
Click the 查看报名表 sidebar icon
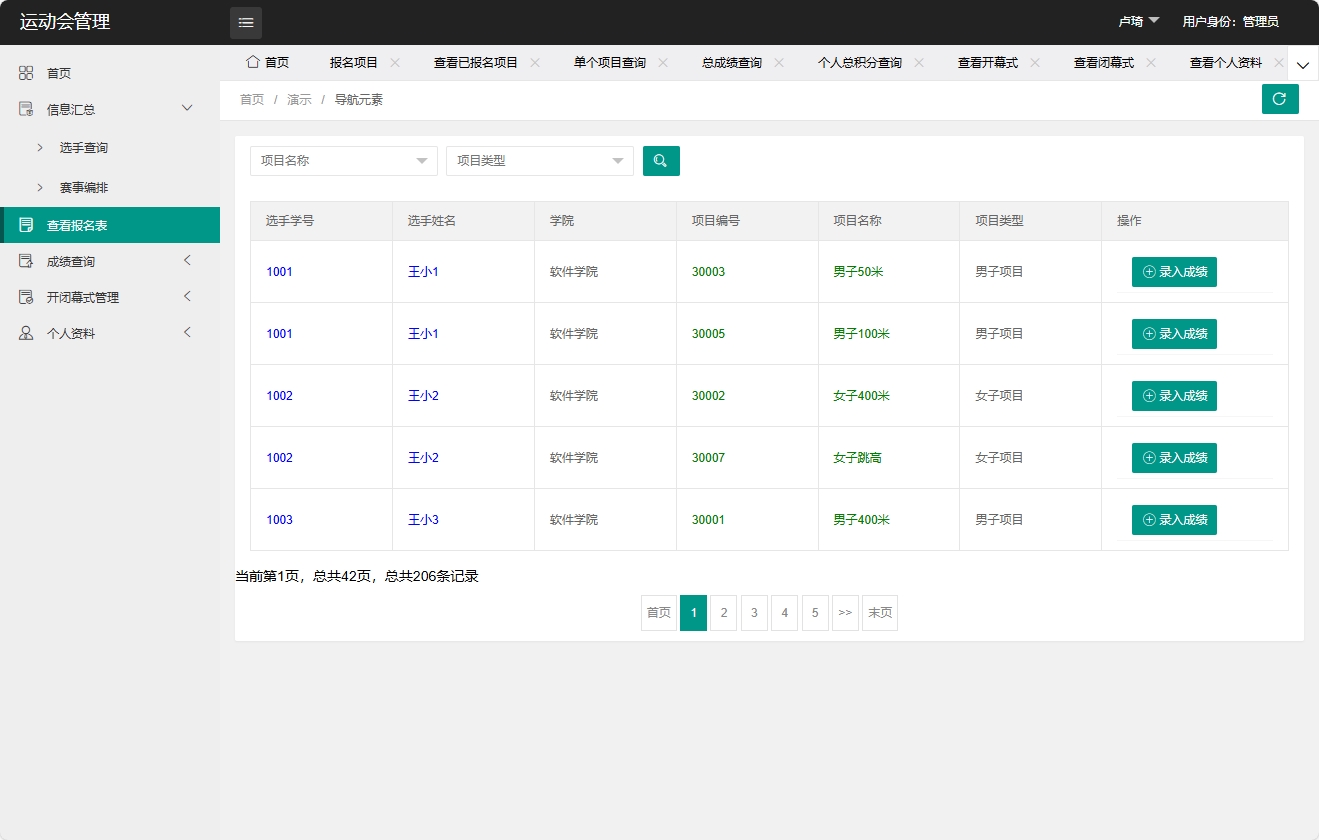(24, 224)
